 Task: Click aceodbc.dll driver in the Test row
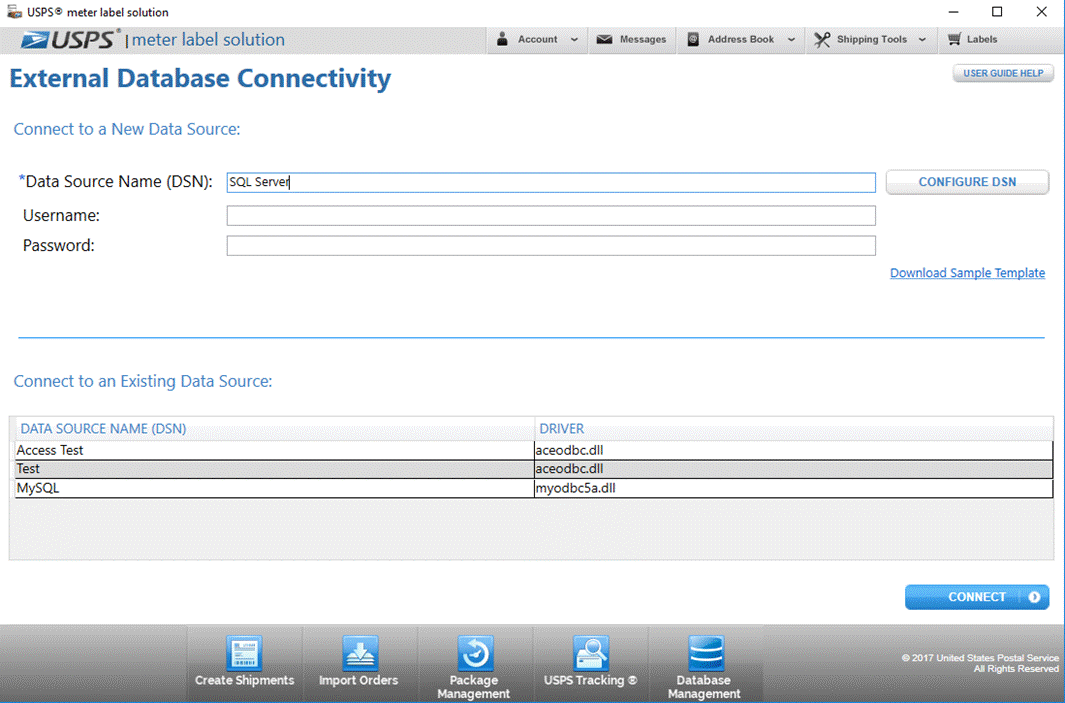click(793, 469)
